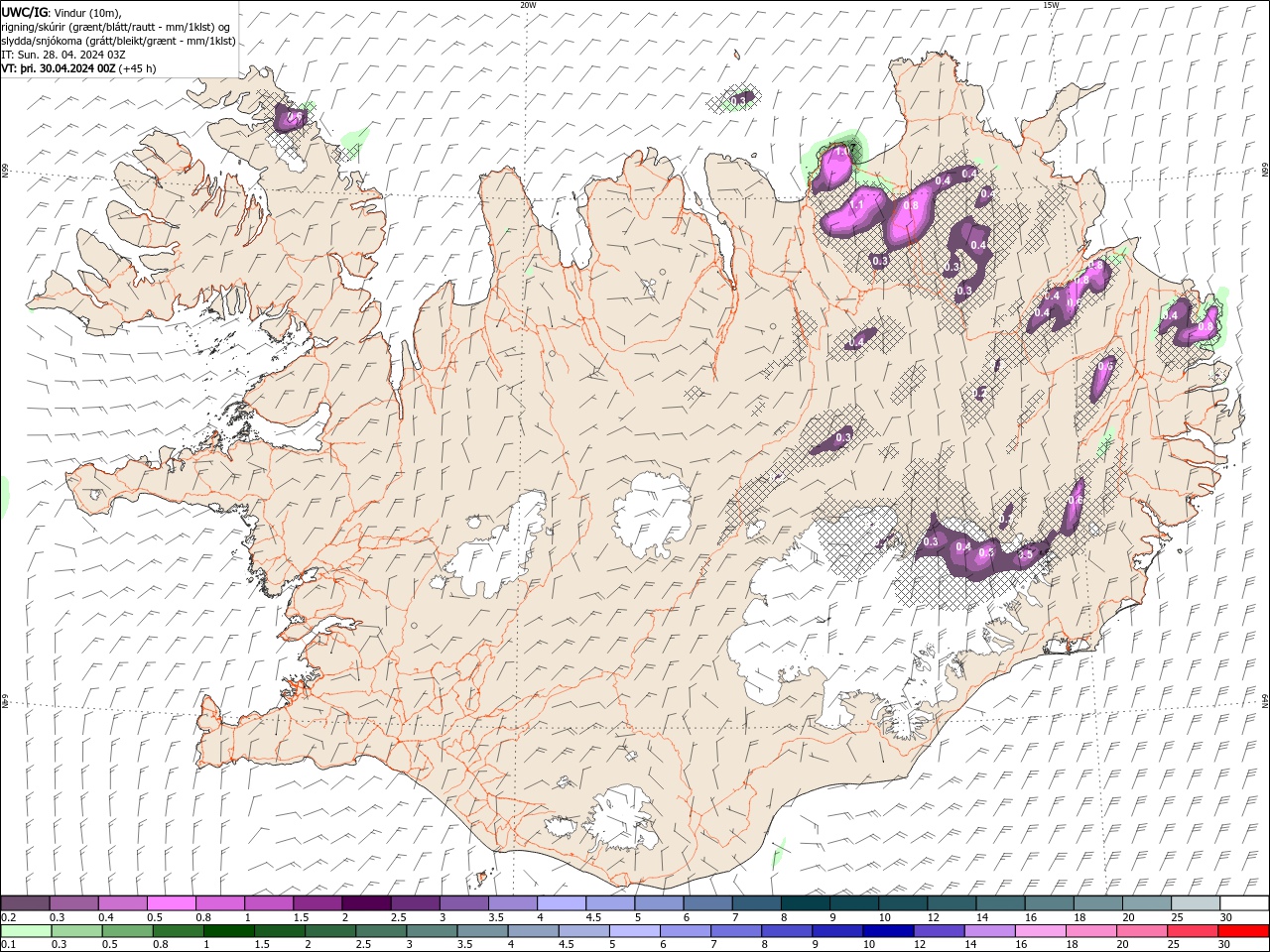Pick the lower legend green swatch starting at 0.5

click(127, 931)
